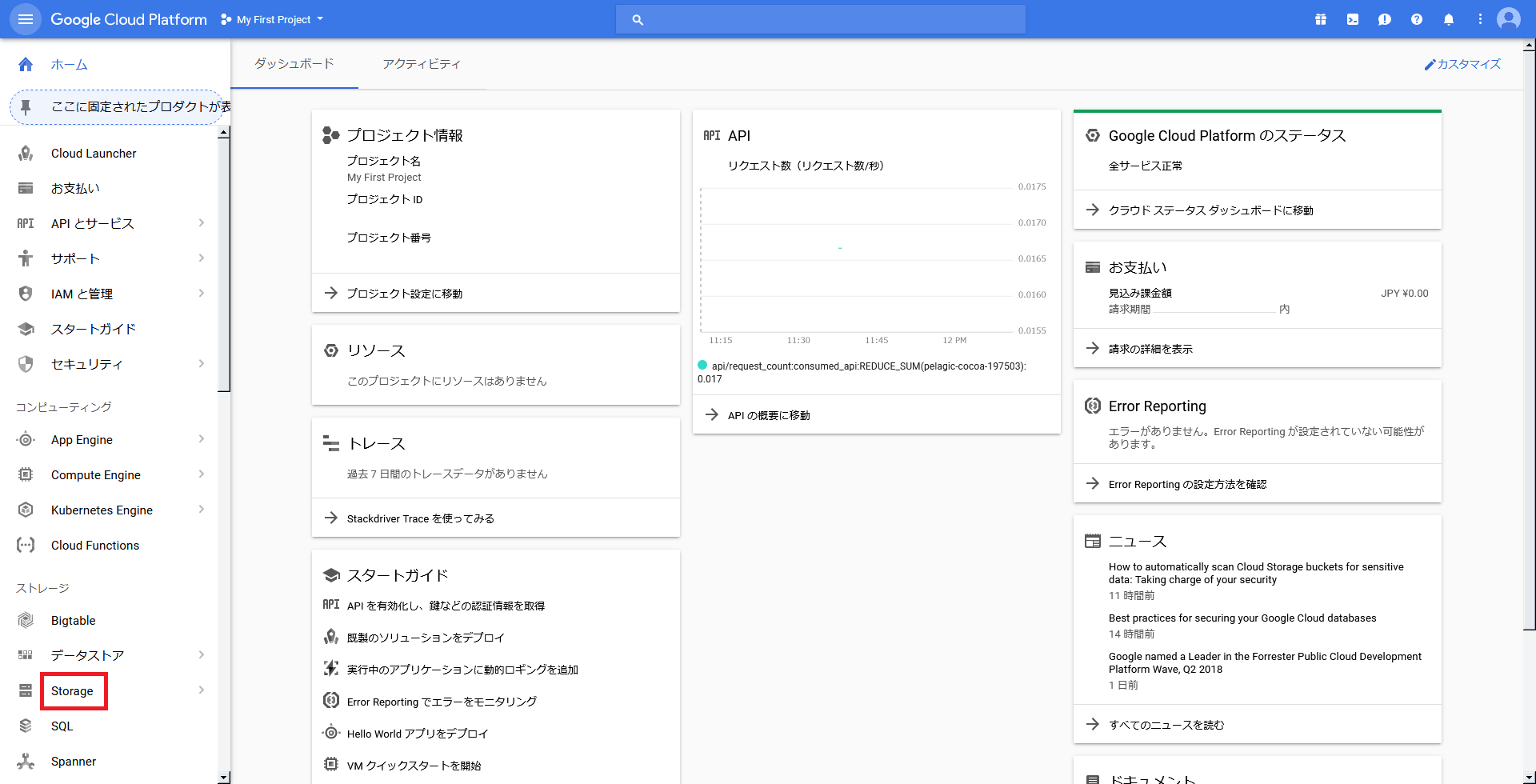
Task: Click the home icon in sidebar
Action: pos(26,64)
